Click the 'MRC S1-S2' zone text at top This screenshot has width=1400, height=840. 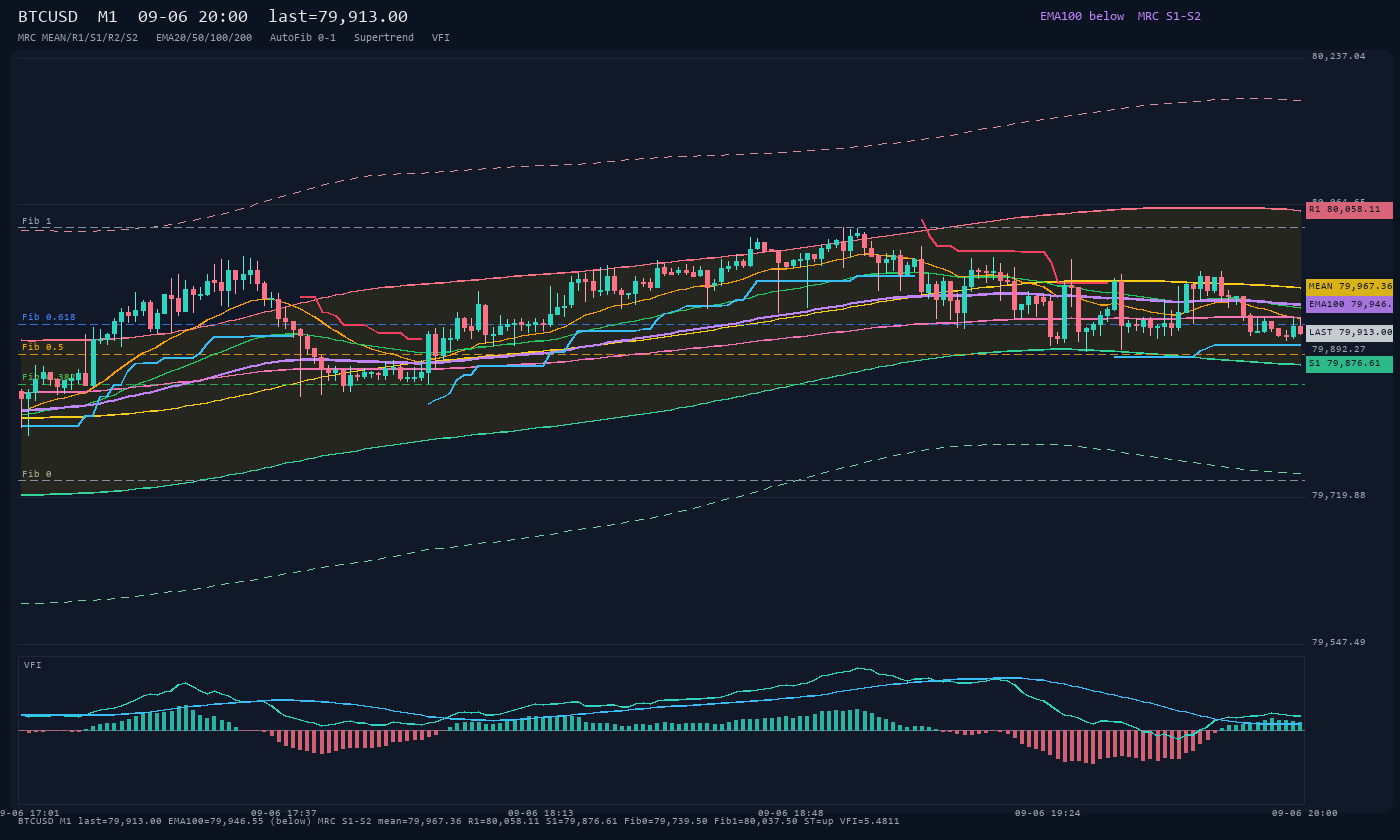tap(1169, 16)
